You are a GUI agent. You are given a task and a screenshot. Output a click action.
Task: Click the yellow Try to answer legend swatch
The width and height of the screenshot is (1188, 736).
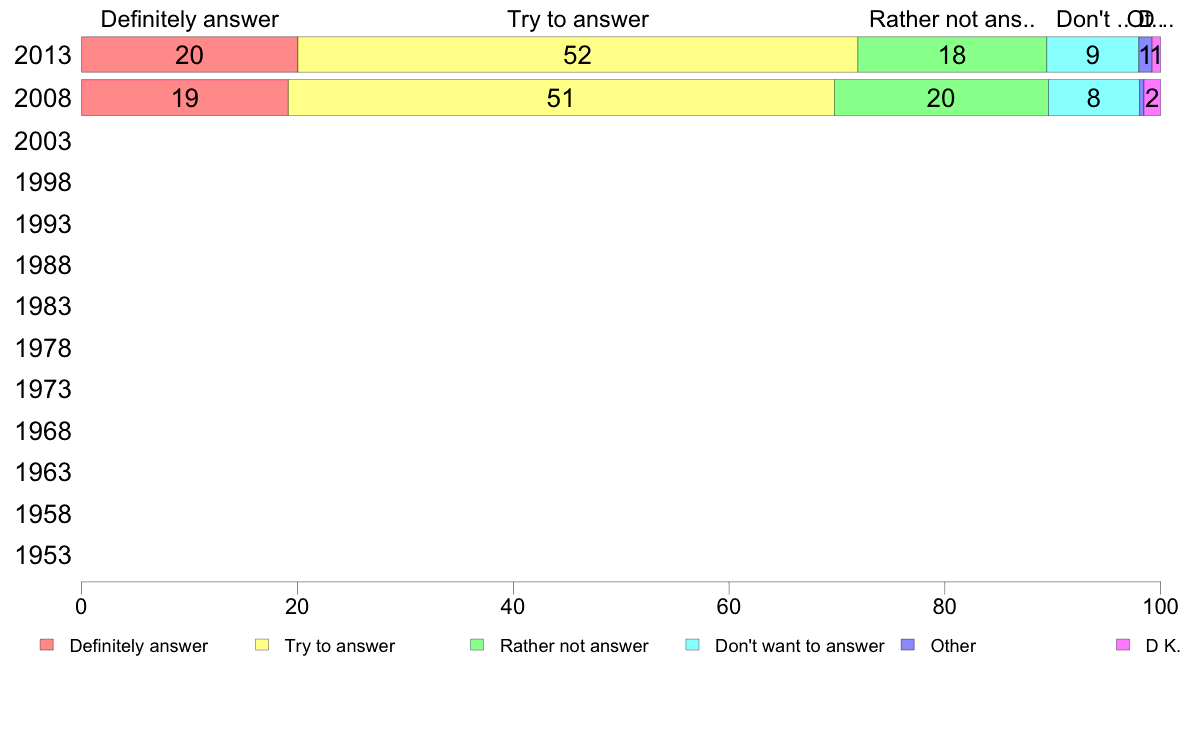click(262, 645)
